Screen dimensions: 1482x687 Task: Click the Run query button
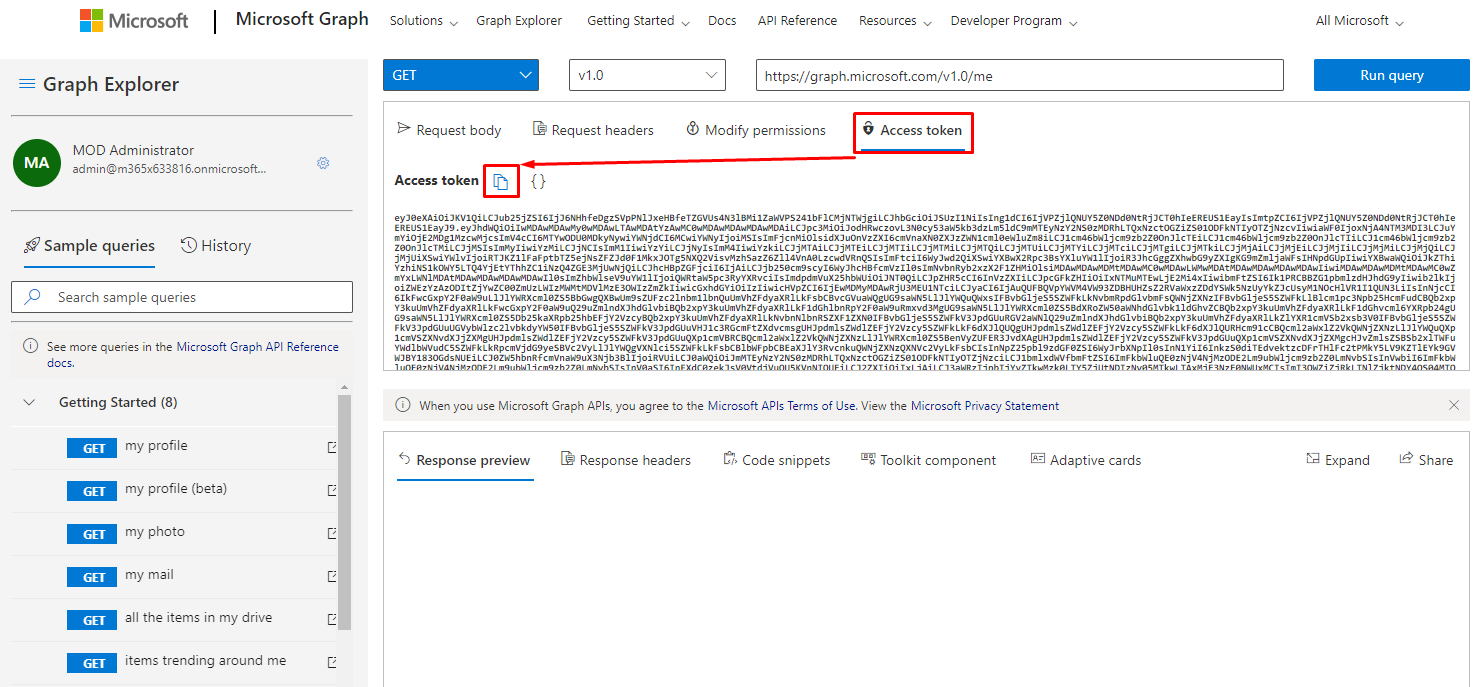[x=1391, y=75]
